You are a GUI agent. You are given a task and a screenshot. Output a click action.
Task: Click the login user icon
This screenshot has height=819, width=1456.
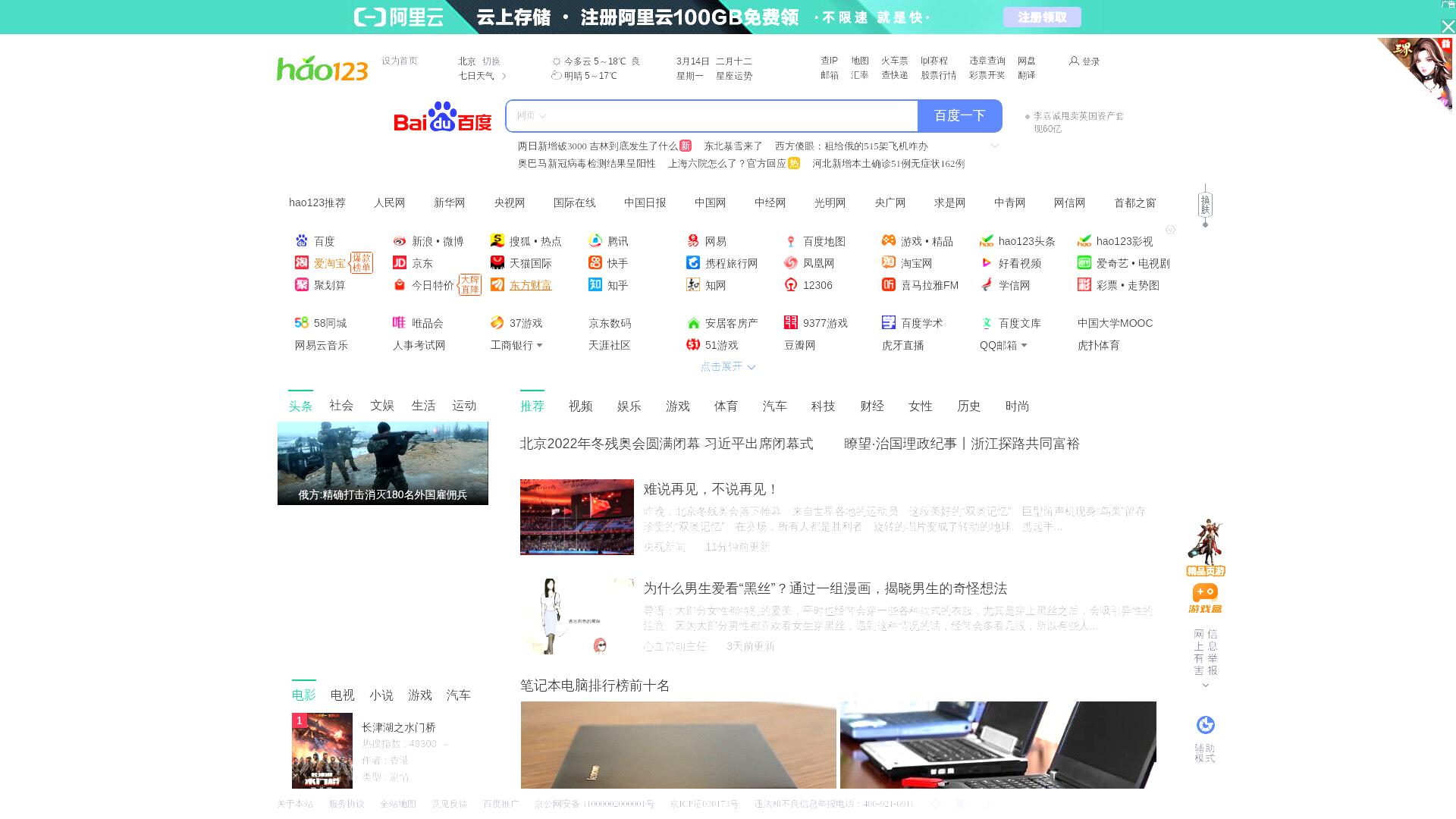pyautogui.click(x=1074, y=61)
